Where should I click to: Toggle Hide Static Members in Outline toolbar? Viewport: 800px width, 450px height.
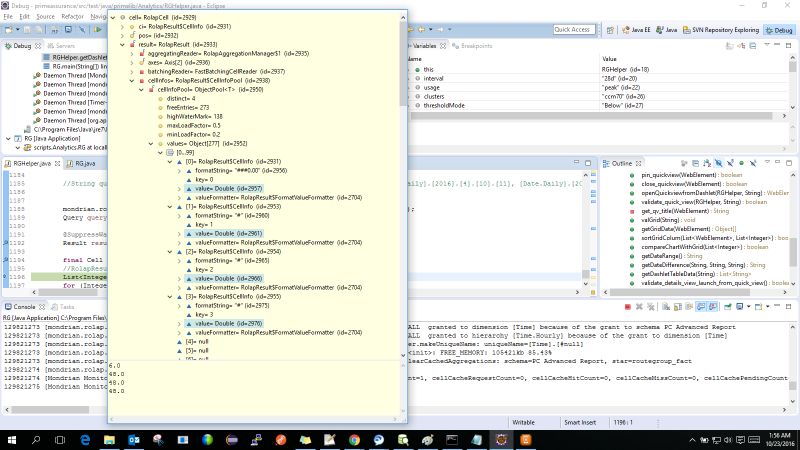pyautogui.click(x=730, y=163)
